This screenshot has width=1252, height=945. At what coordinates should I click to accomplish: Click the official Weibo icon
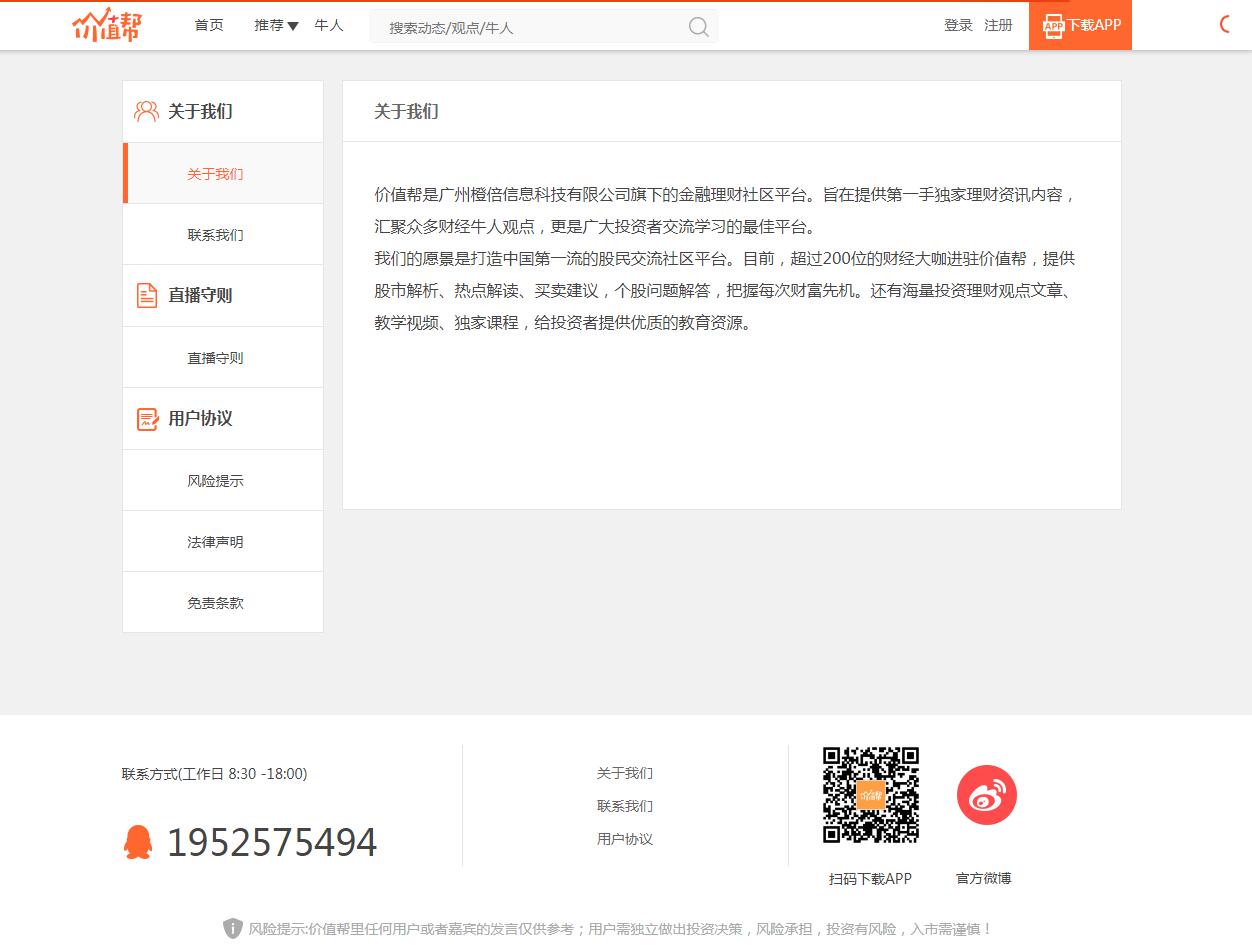click(x=986, y=795)
